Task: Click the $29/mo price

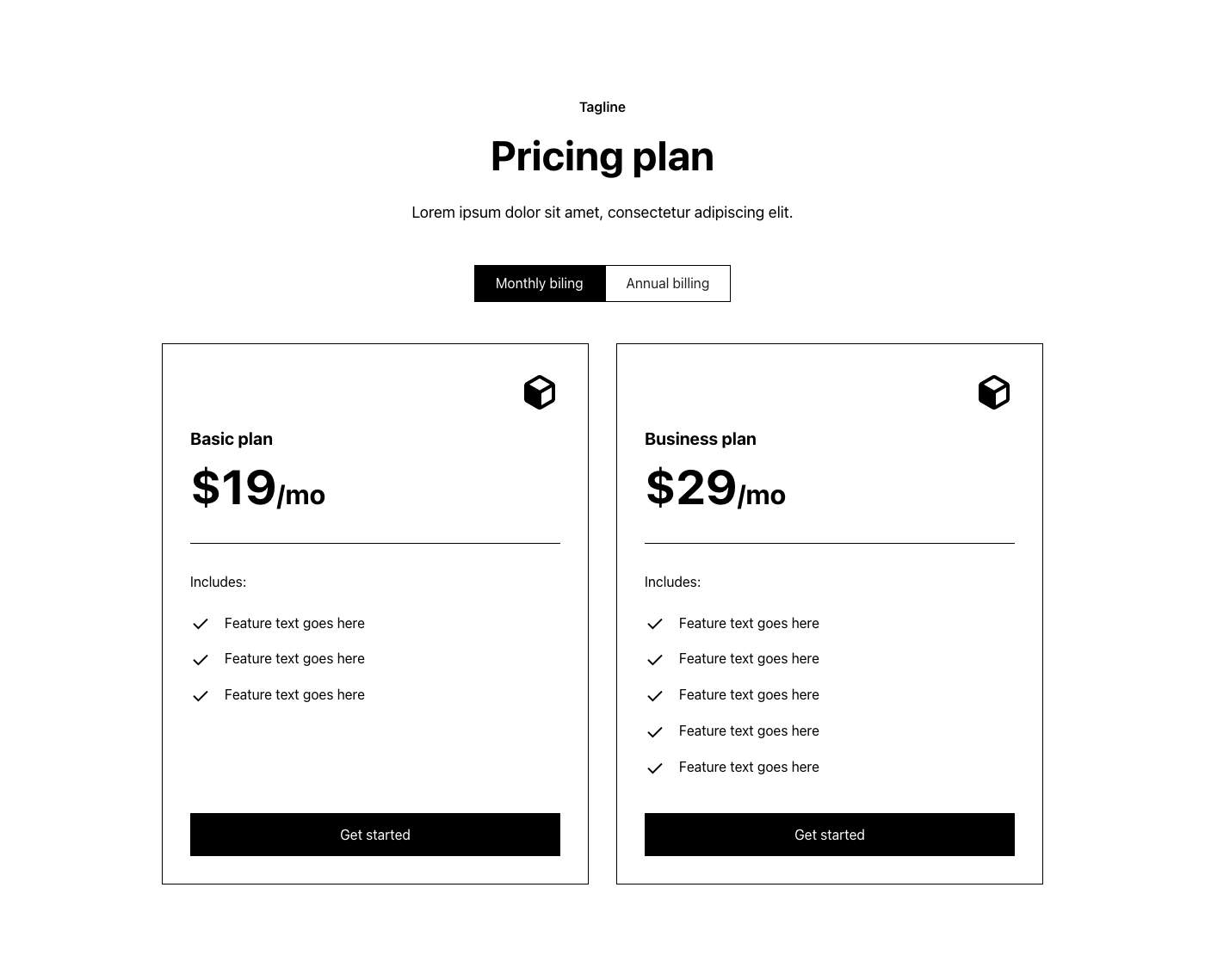Action: [x=715, y=489]
